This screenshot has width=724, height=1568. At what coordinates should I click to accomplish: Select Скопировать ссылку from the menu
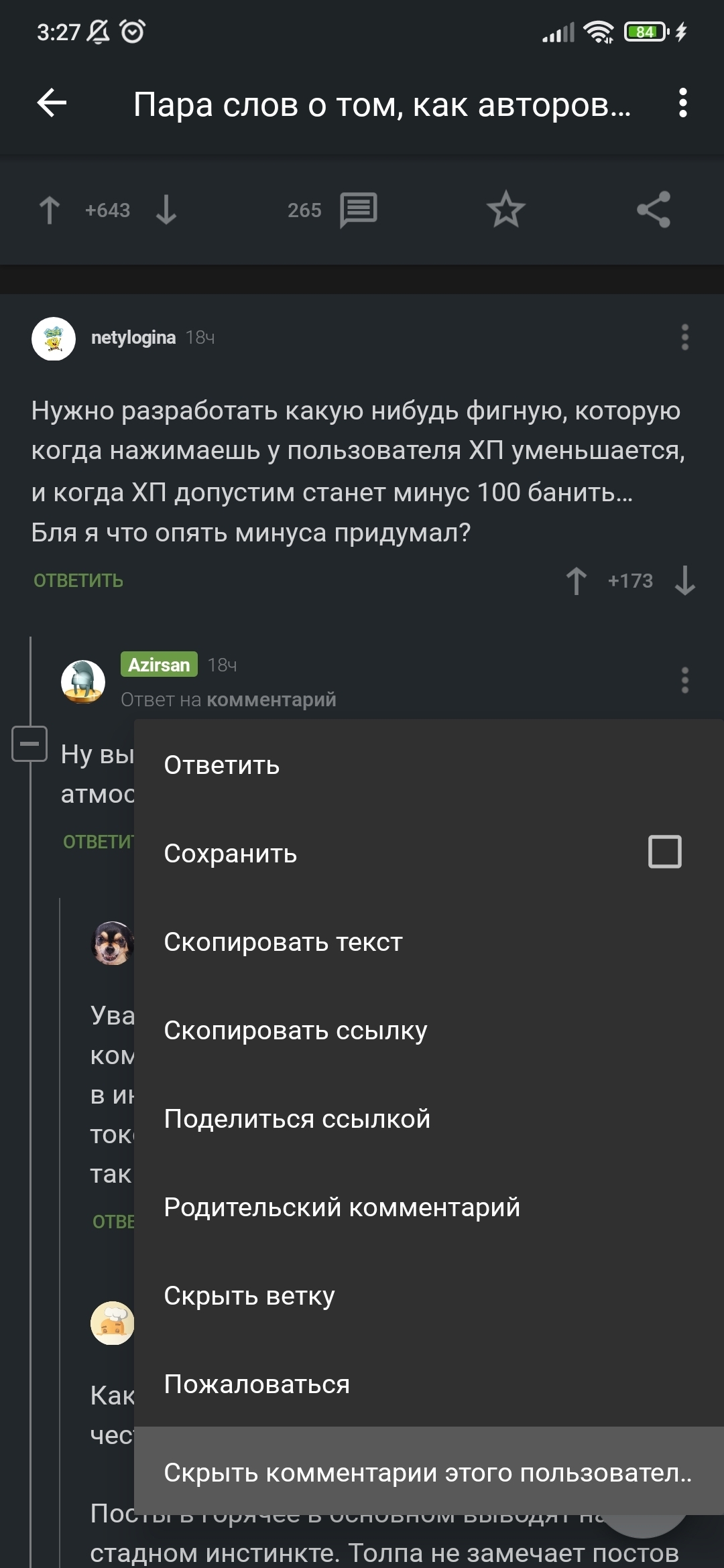(x=295, y=1031)
